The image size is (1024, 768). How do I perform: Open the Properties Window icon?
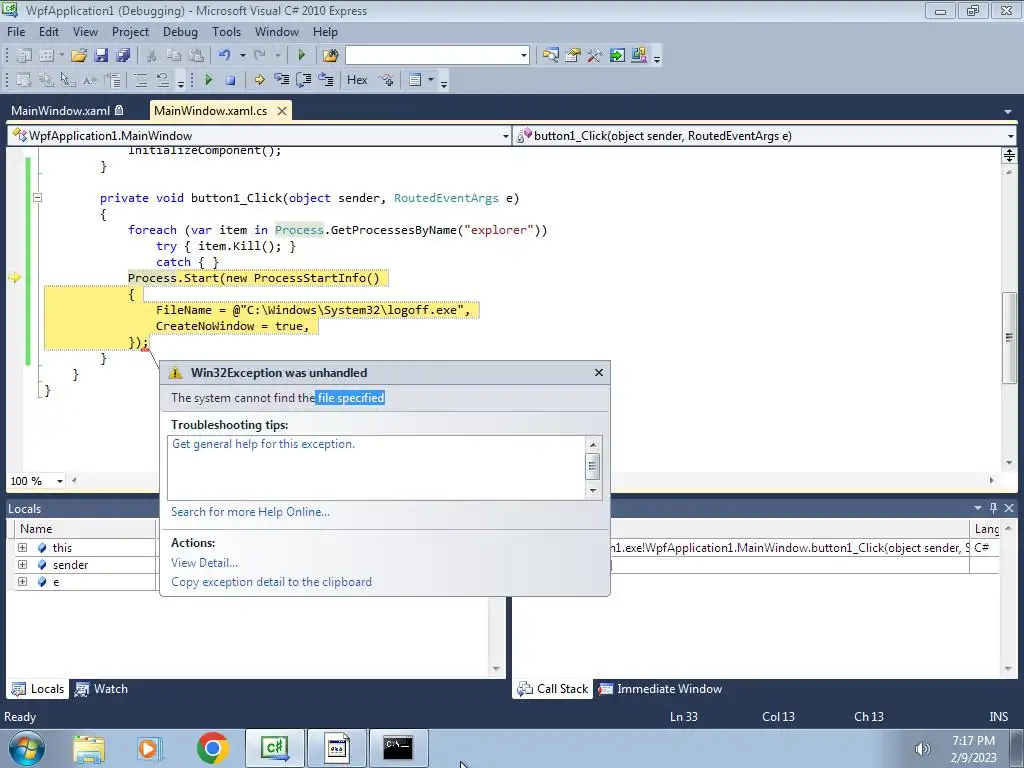[573, 56]
